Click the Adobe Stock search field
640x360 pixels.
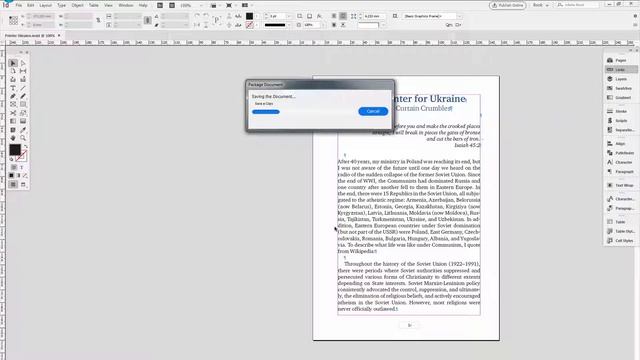[578, 5]
